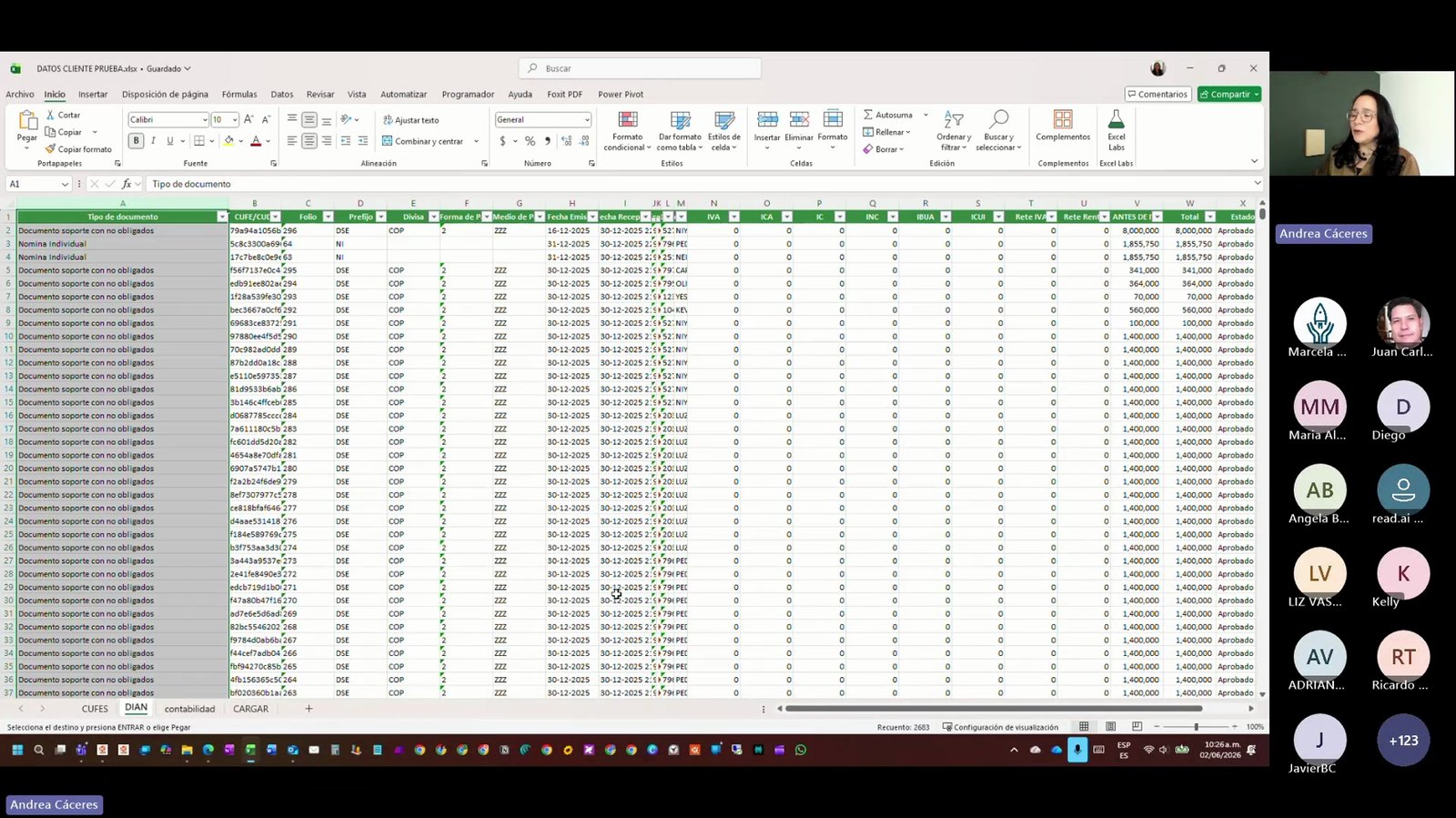Toggle bold formatting
Screen dimensions: 1456x818
tap(136, 141)
